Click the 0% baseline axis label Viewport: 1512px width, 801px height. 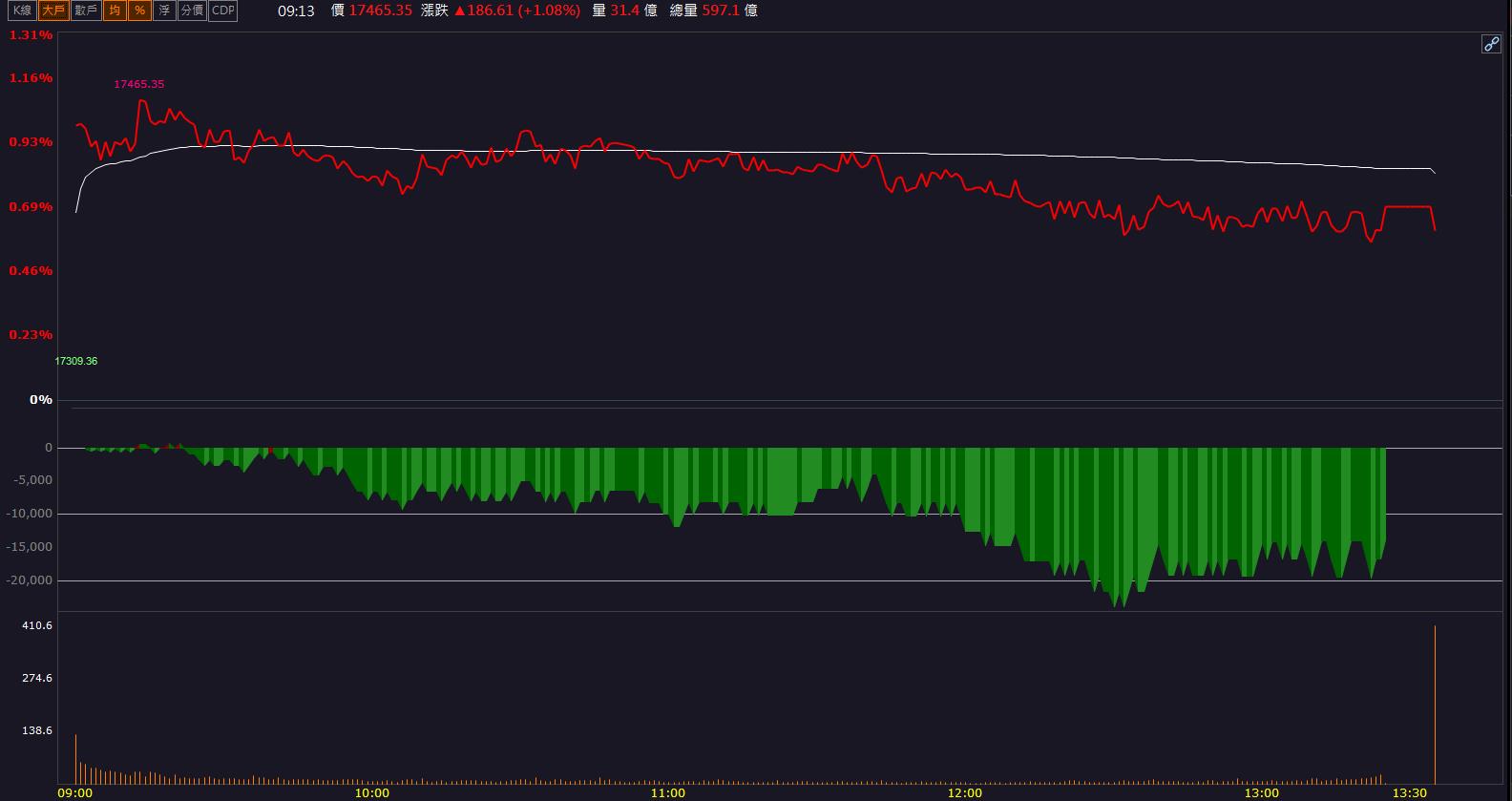41,400
